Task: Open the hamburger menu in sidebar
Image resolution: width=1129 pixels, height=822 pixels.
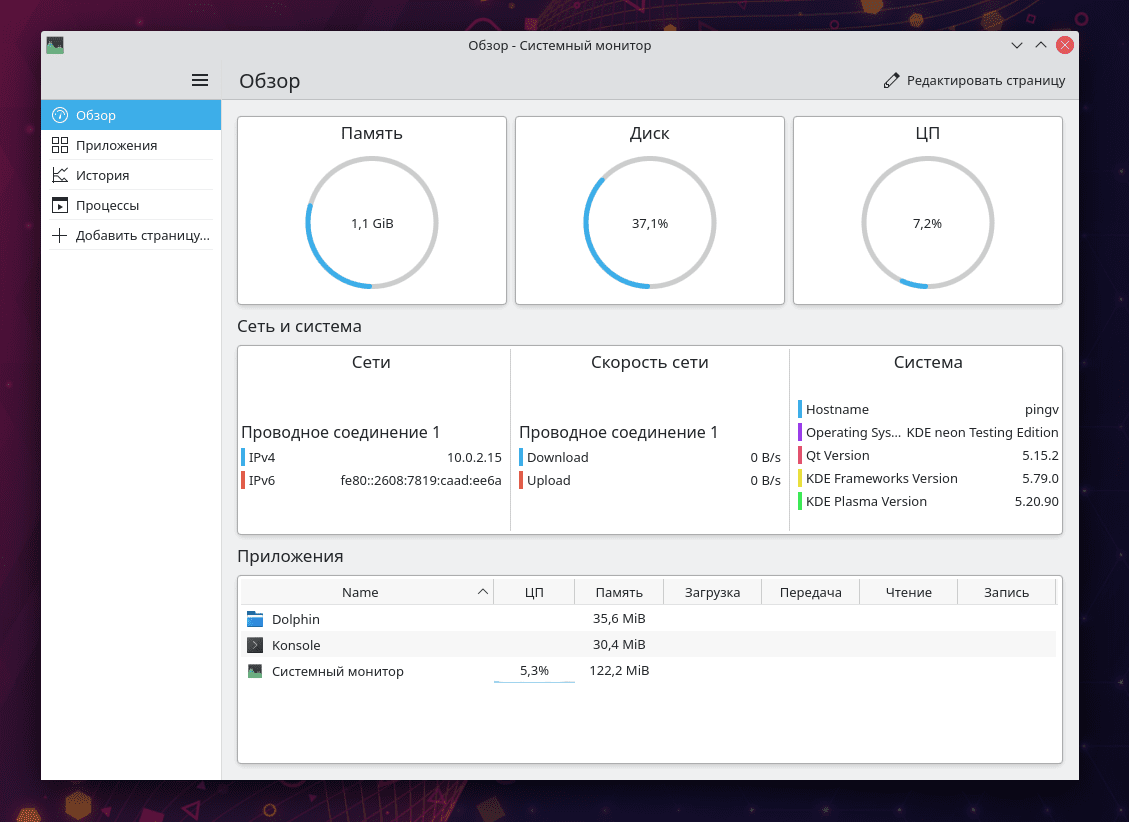Action: tap(200, 81)
